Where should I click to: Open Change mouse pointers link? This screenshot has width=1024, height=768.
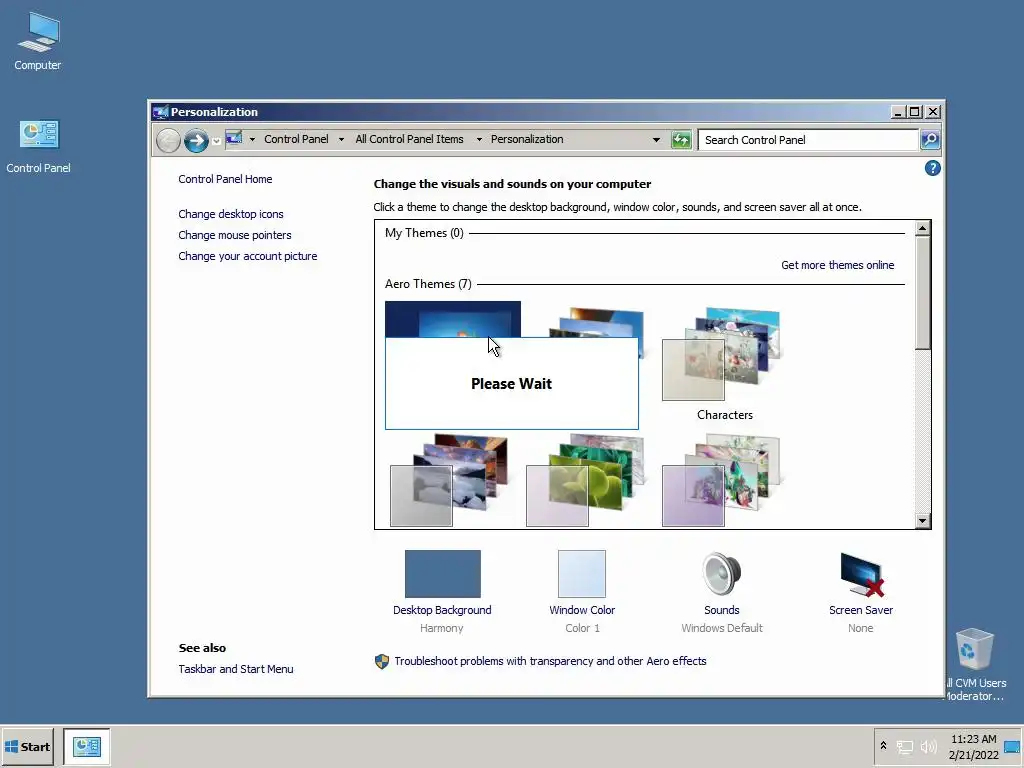point(234,235)
